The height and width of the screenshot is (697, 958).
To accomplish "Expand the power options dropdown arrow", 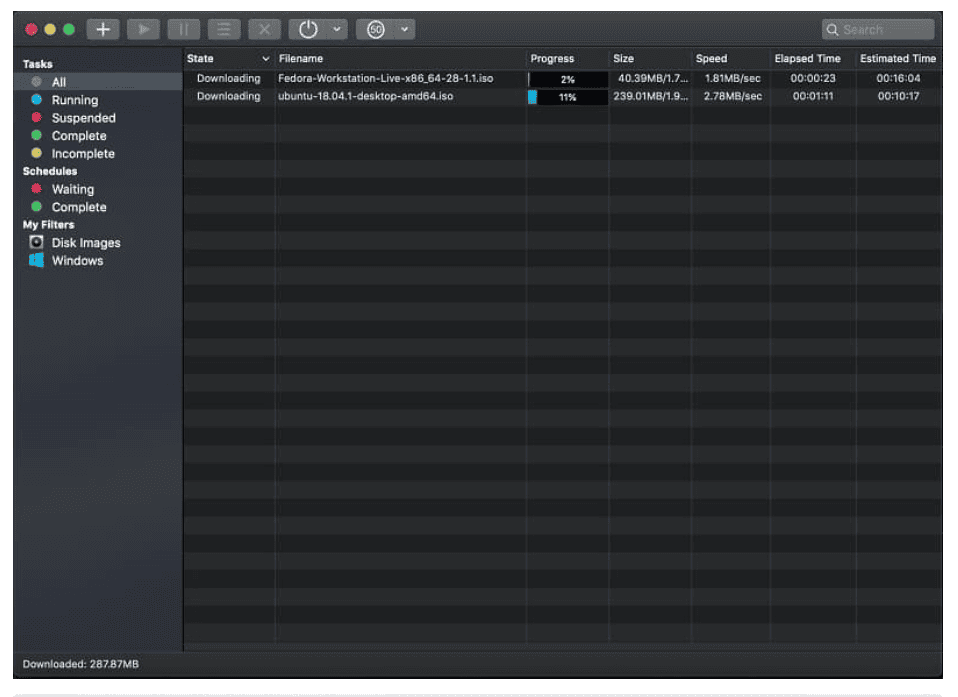I will (x=337, y=29).
